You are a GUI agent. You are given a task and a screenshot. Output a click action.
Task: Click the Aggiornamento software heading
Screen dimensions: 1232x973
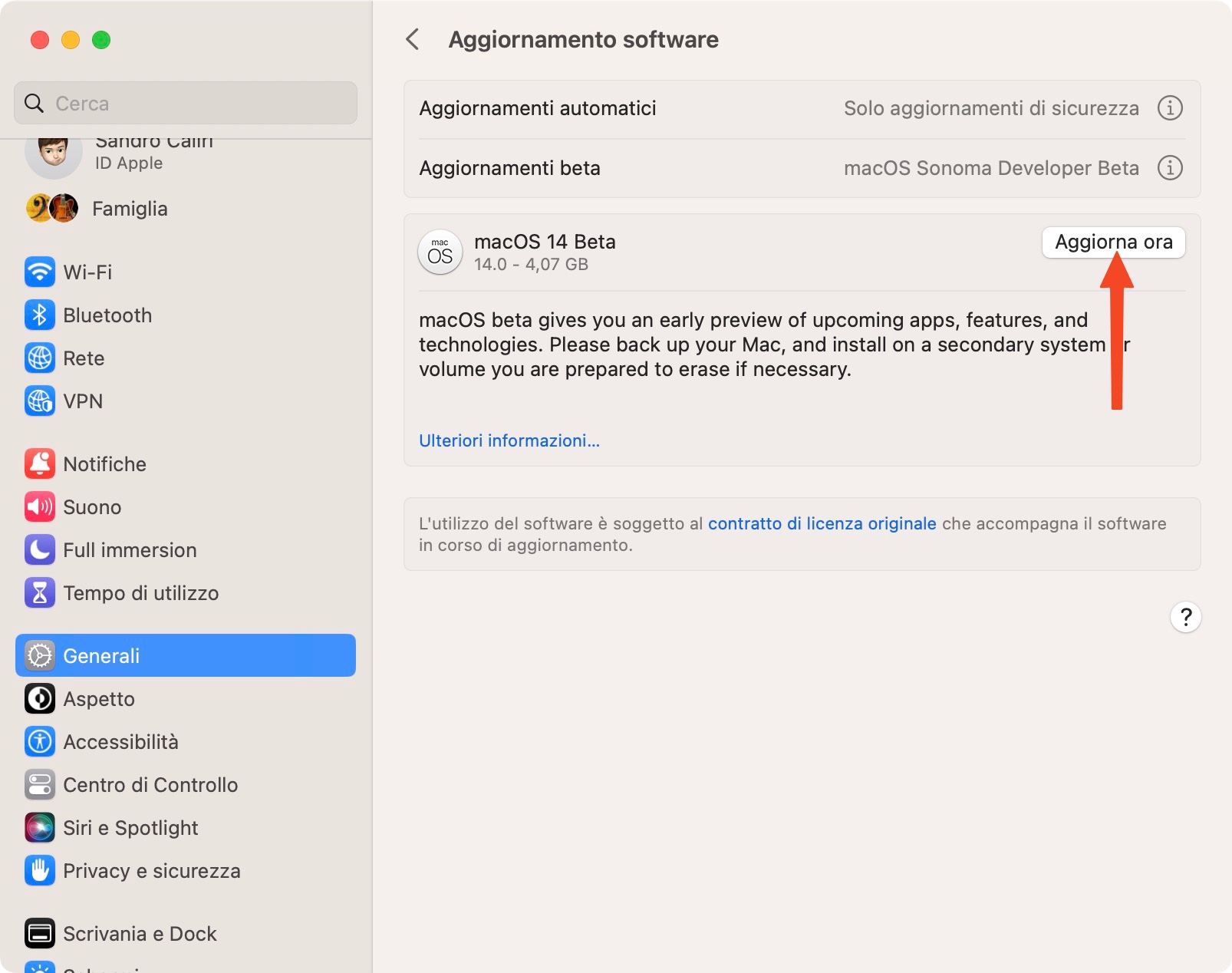pos(583,40)
